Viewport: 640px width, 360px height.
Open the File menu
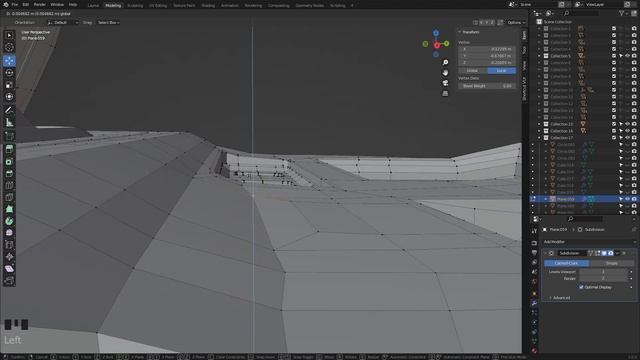click(15, 4)
